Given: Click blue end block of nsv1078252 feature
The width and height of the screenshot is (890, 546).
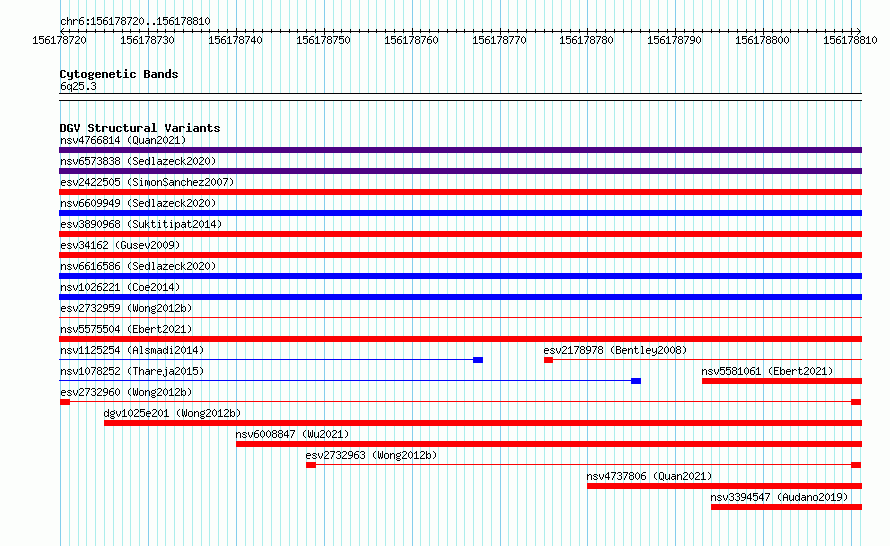Looking at the screenshot, I should tap(636, 381).
